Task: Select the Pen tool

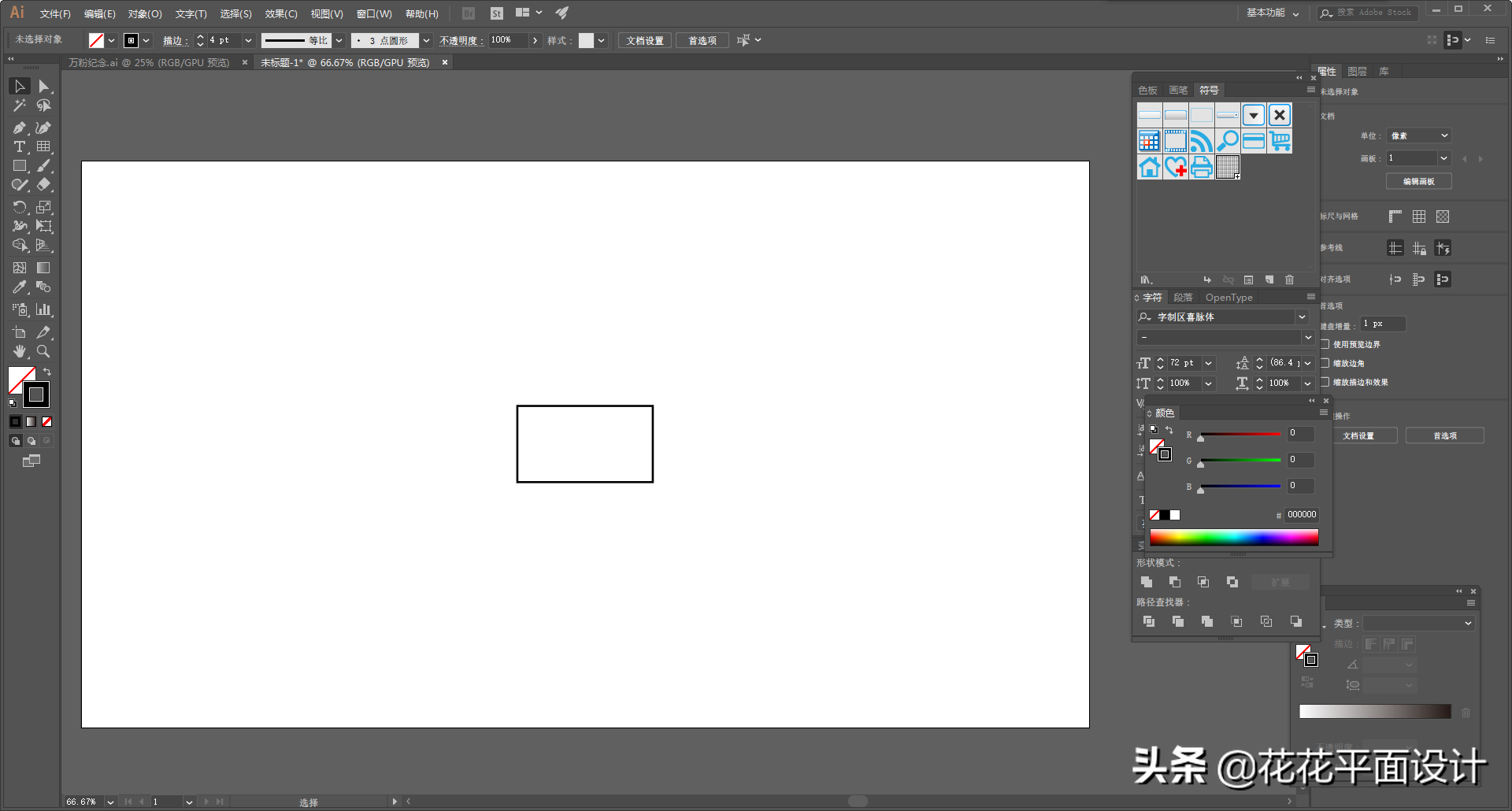Action: click(x=20, y=128)
